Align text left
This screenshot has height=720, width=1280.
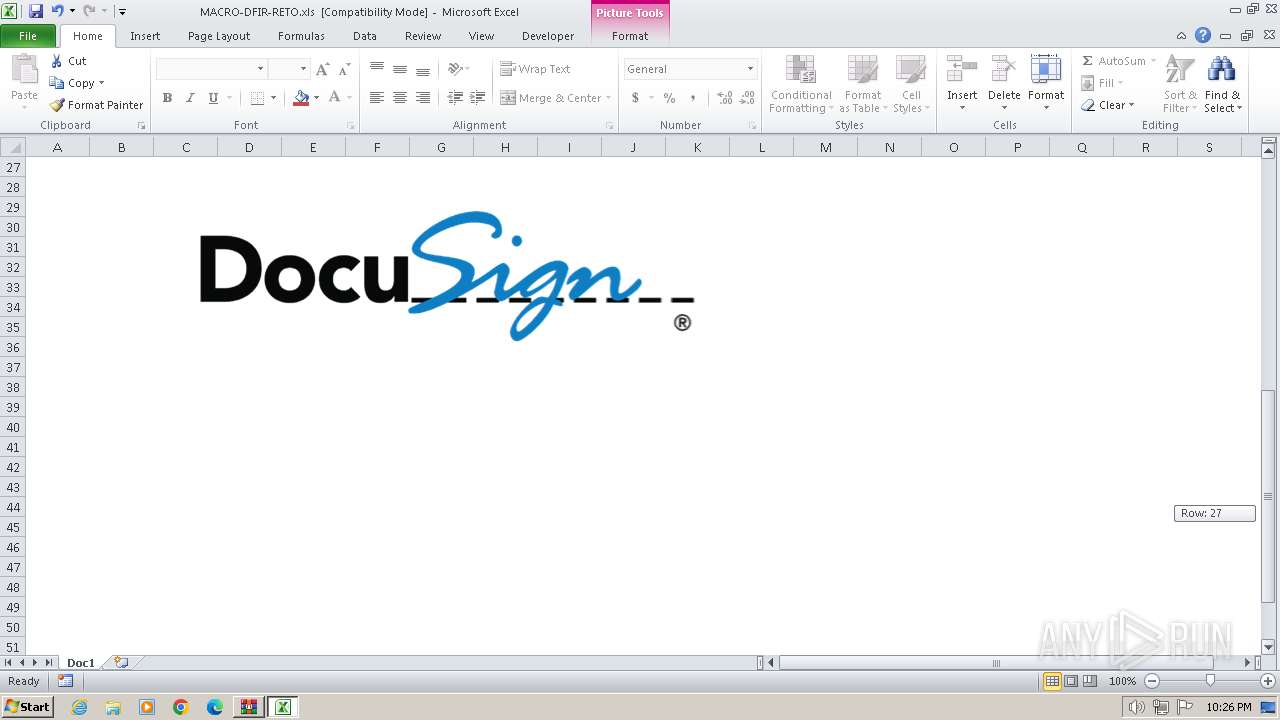pyautogui.click(x=377, y=98)
